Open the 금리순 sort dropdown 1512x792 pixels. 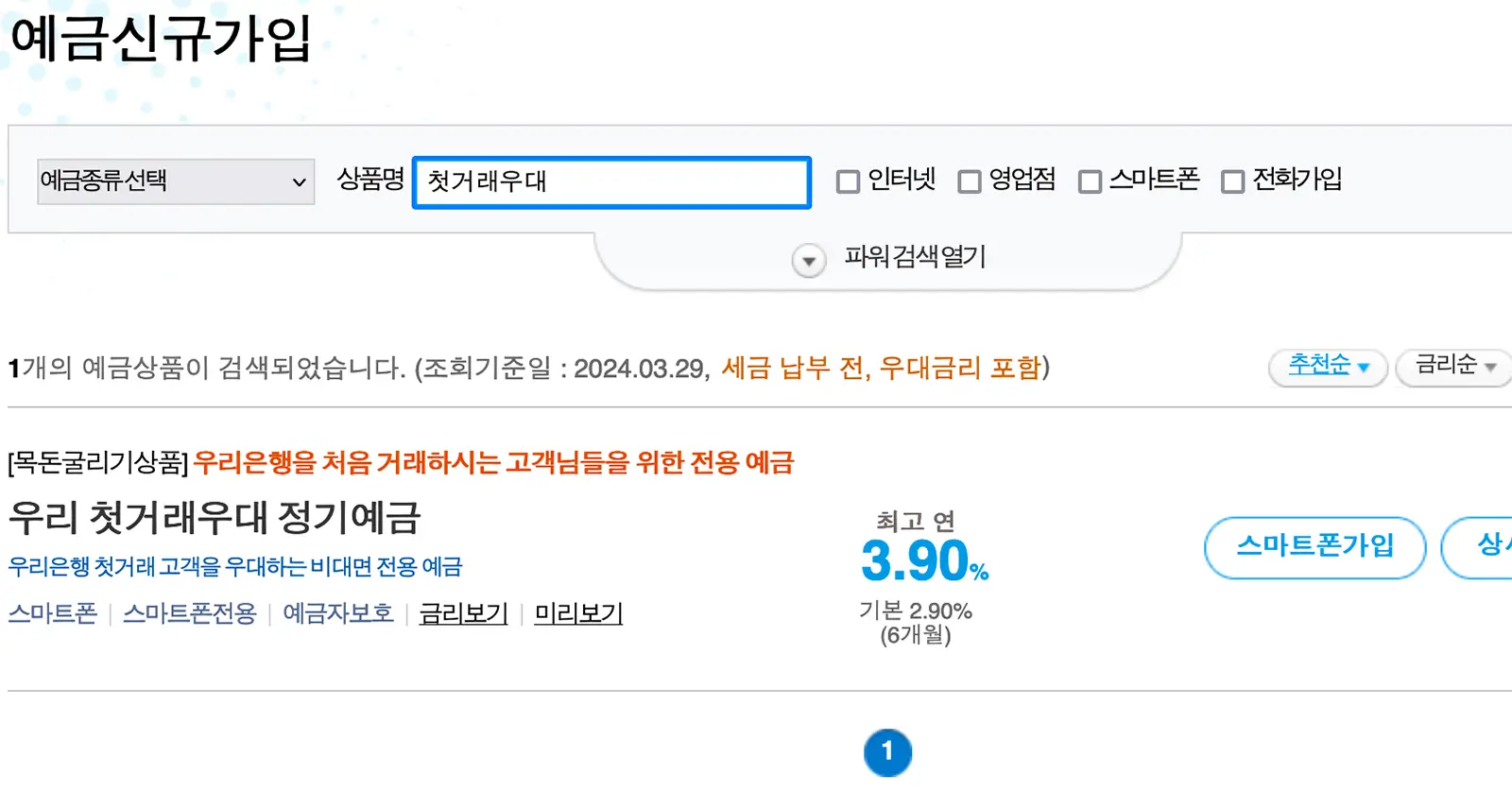tap(1452, 368)
